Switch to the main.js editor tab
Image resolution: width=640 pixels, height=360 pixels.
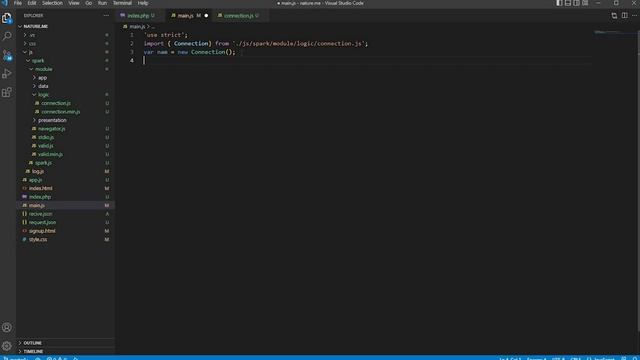point(189,16)
